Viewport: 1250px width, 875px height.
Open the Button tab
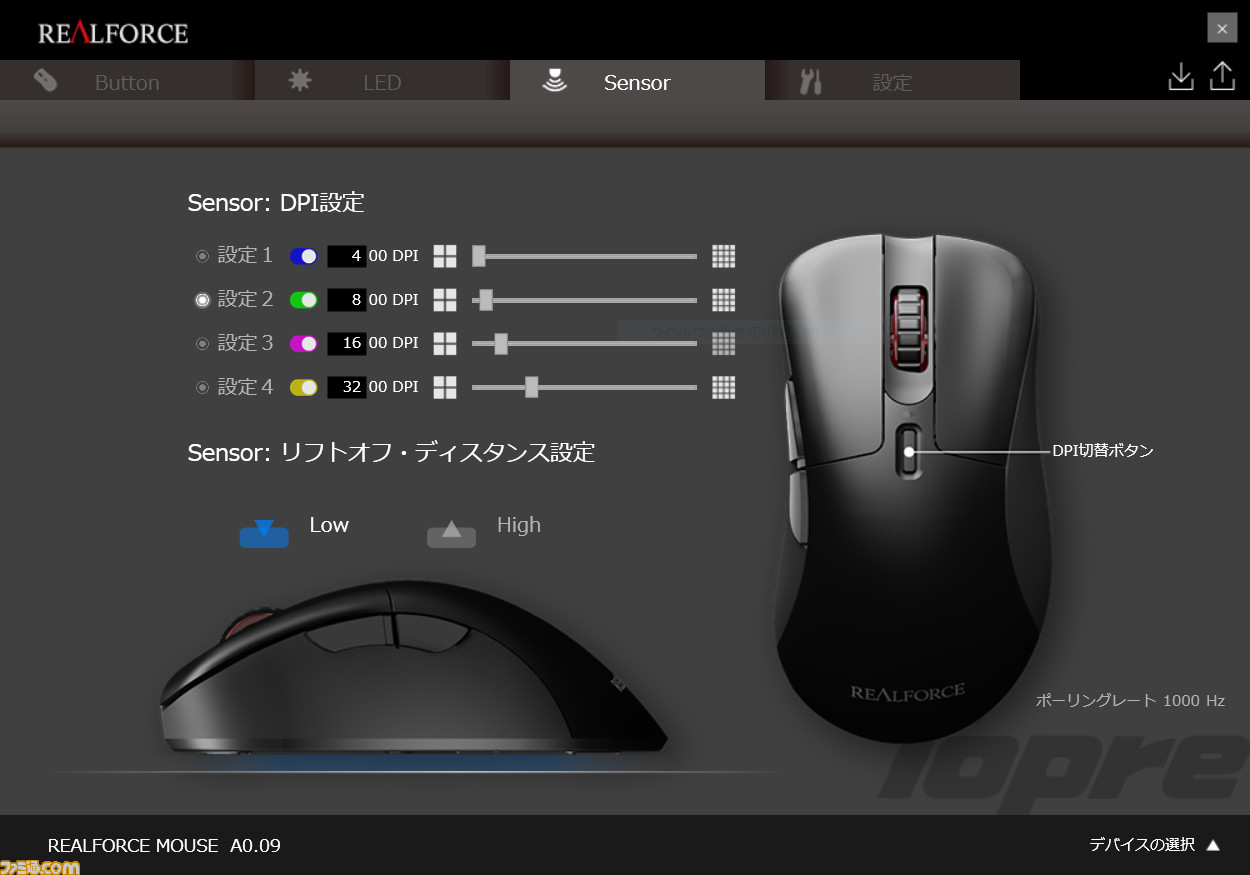127,82
